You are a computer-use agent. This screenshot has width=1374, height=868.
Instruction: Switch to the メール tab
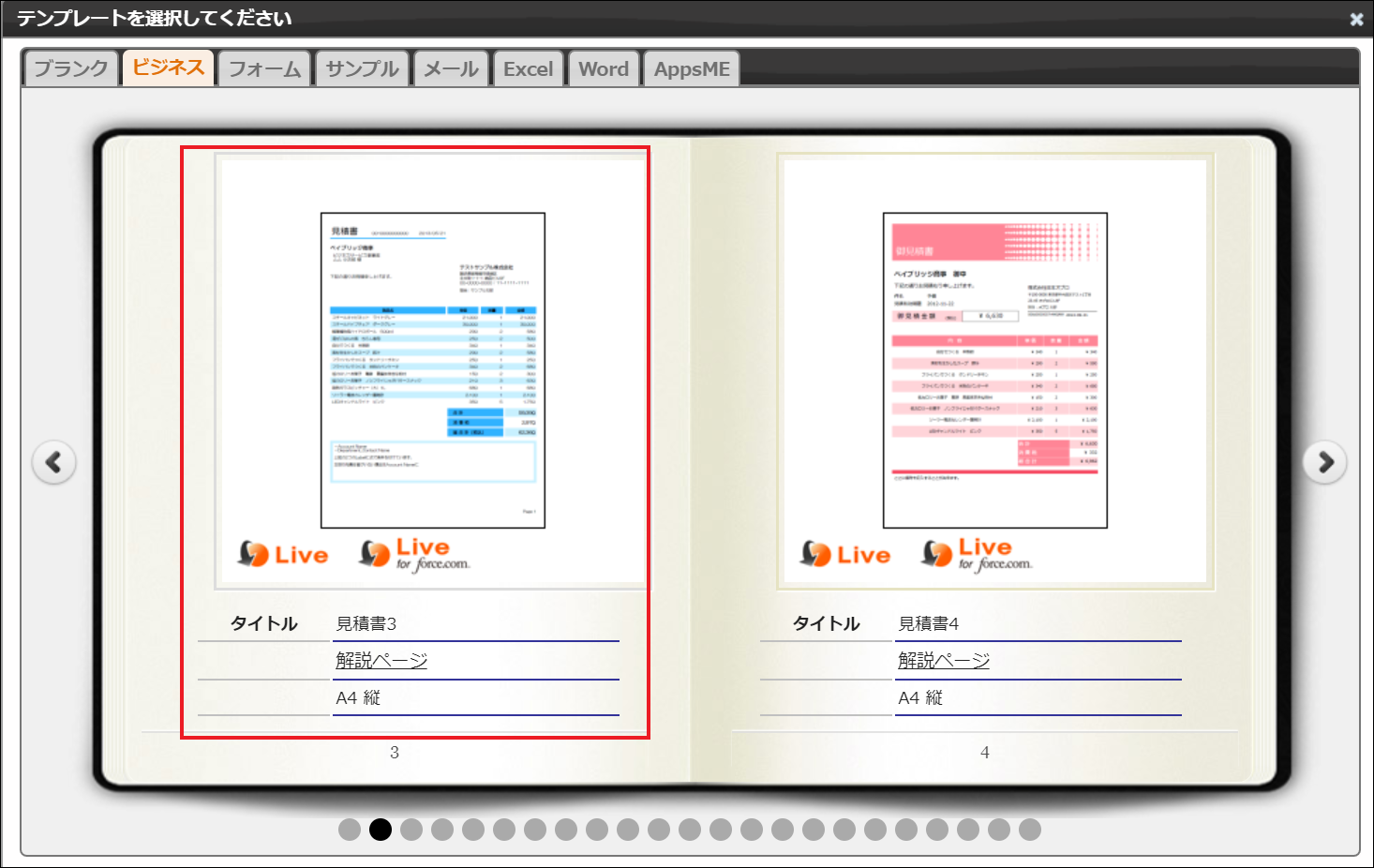point(451,69)
